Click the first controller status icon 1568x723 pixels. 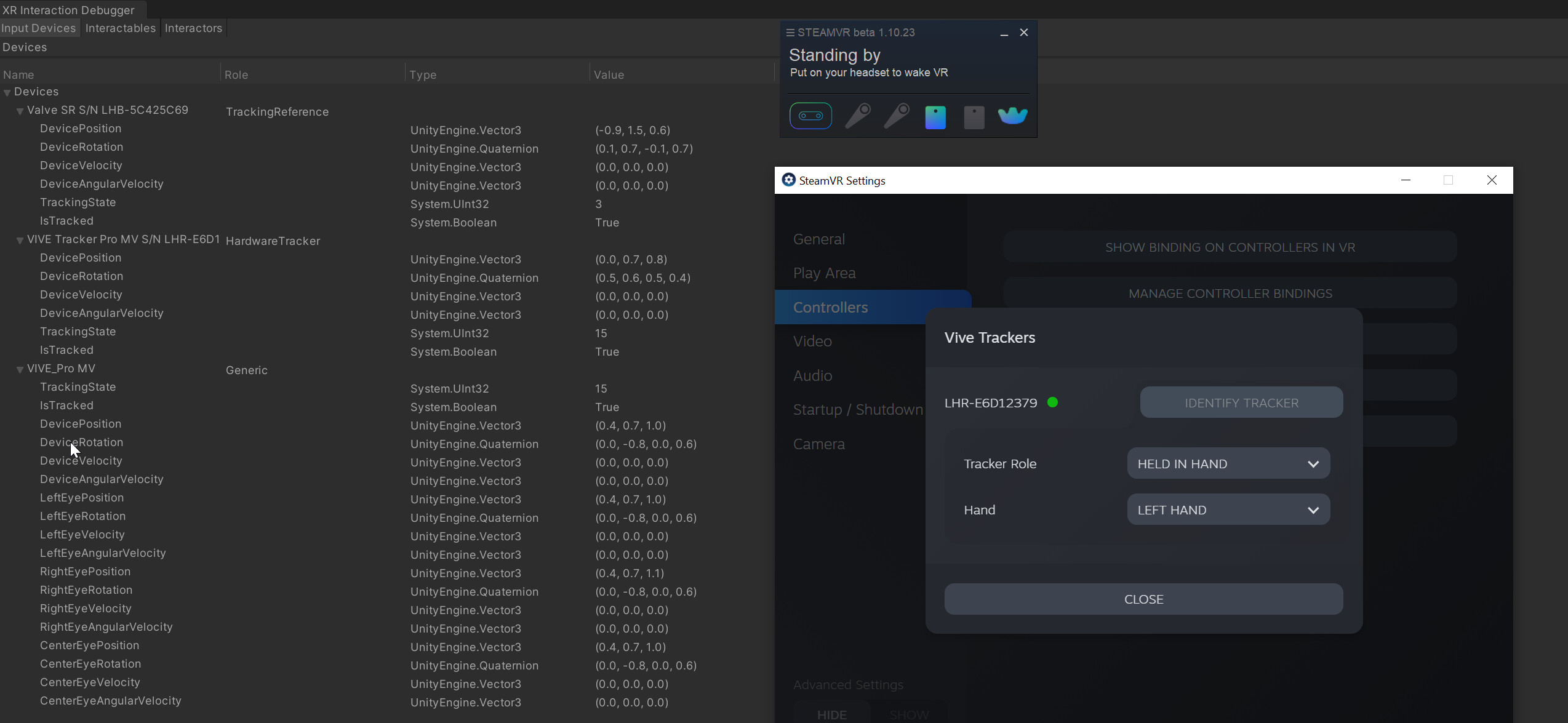tap(857, 116)
